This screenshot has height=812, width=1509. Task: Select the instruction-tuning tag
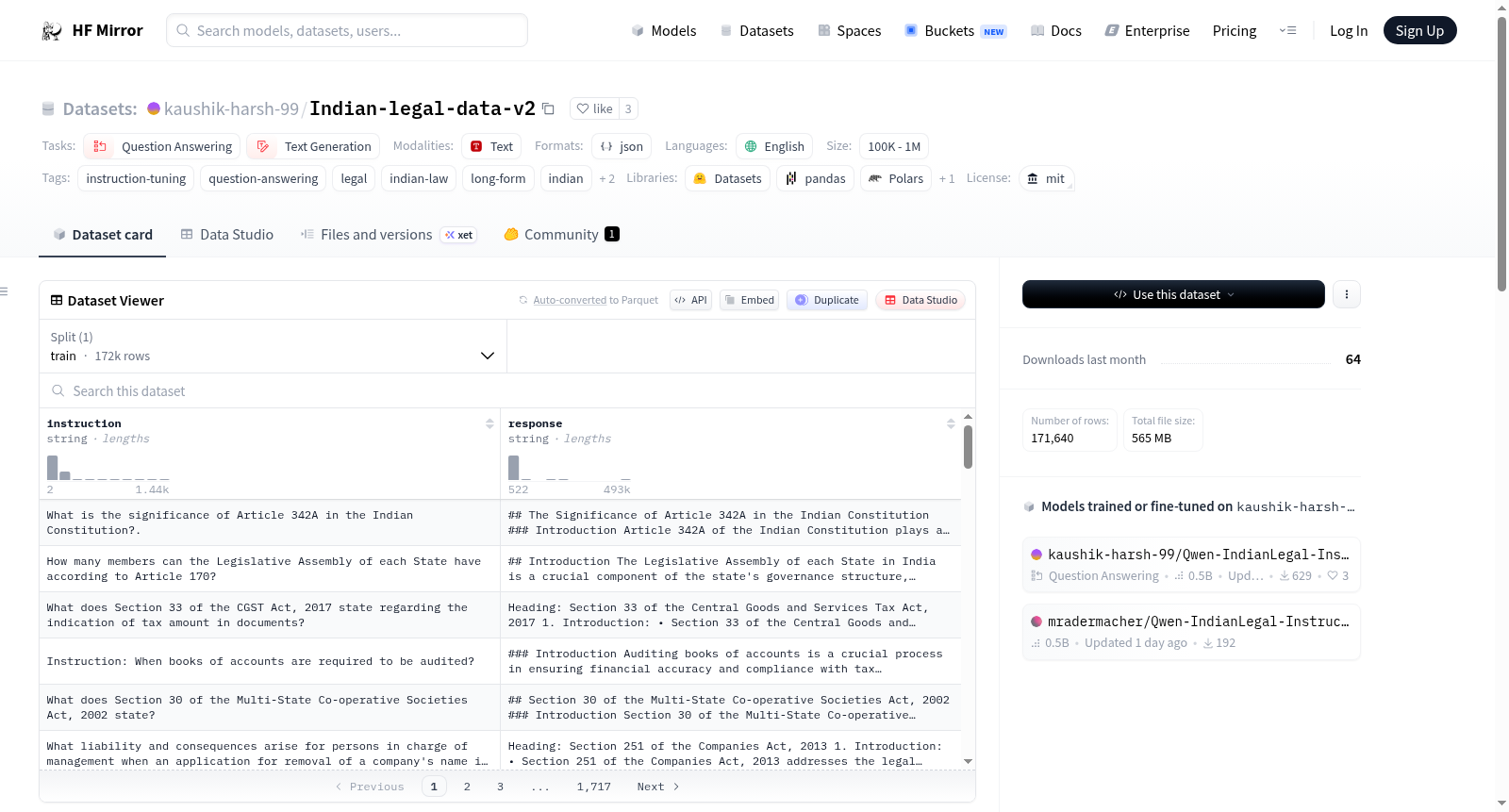tap(136, 178)
